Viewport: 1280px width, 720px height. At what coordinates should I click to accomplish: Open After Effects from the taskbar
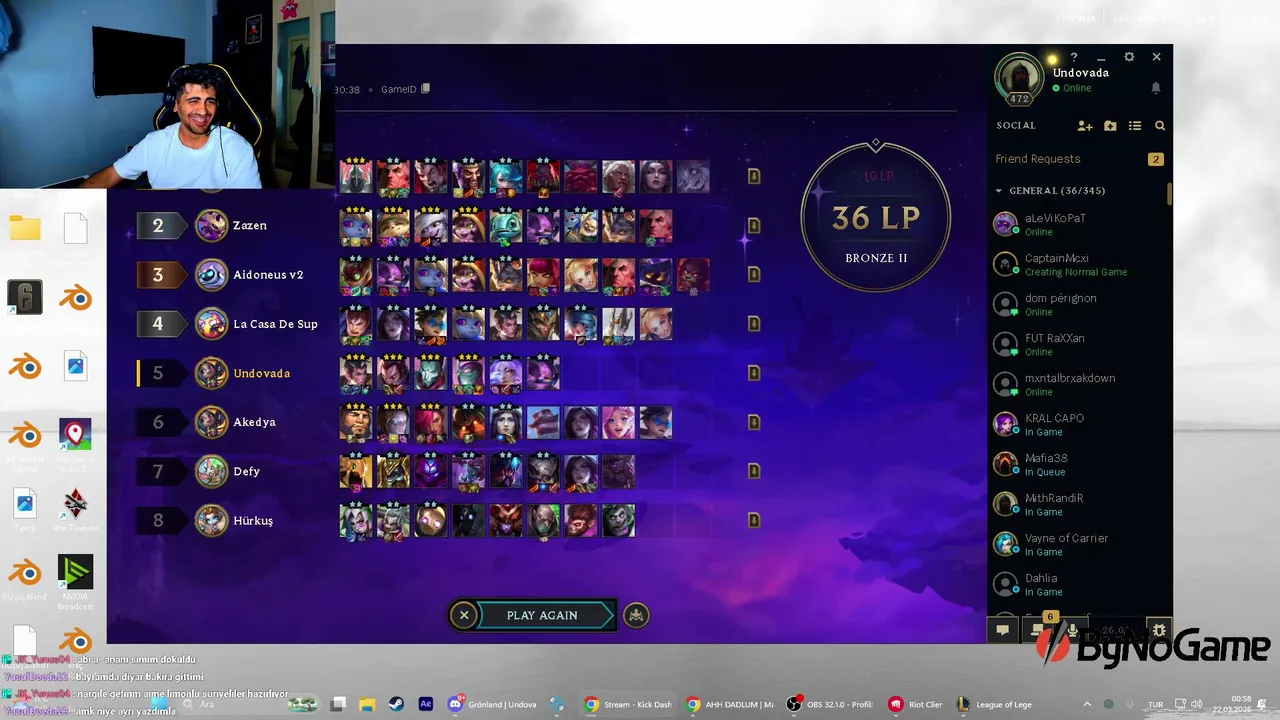click(x=426, y=704)
